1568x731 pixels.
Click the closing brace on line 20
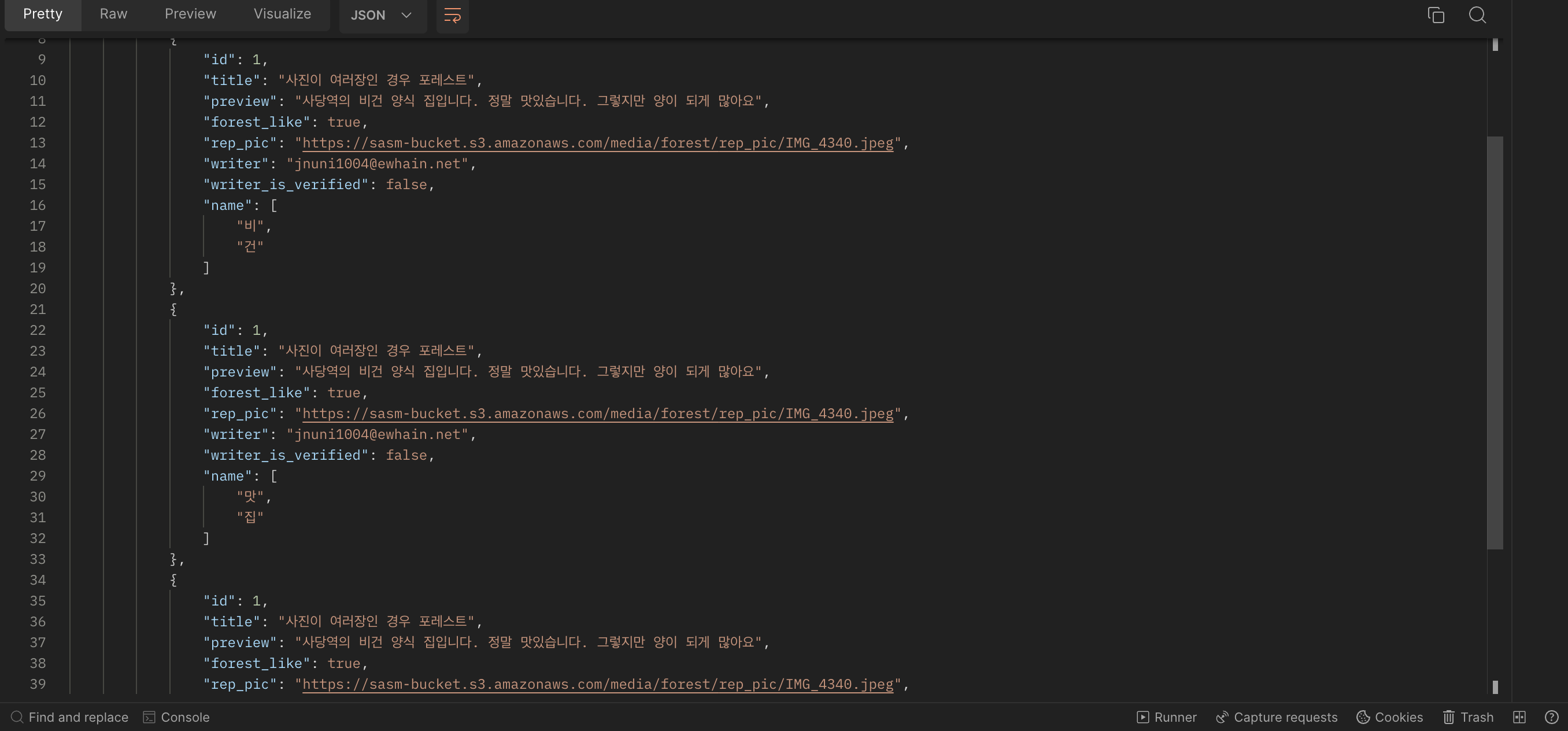(x=173, y=289)
